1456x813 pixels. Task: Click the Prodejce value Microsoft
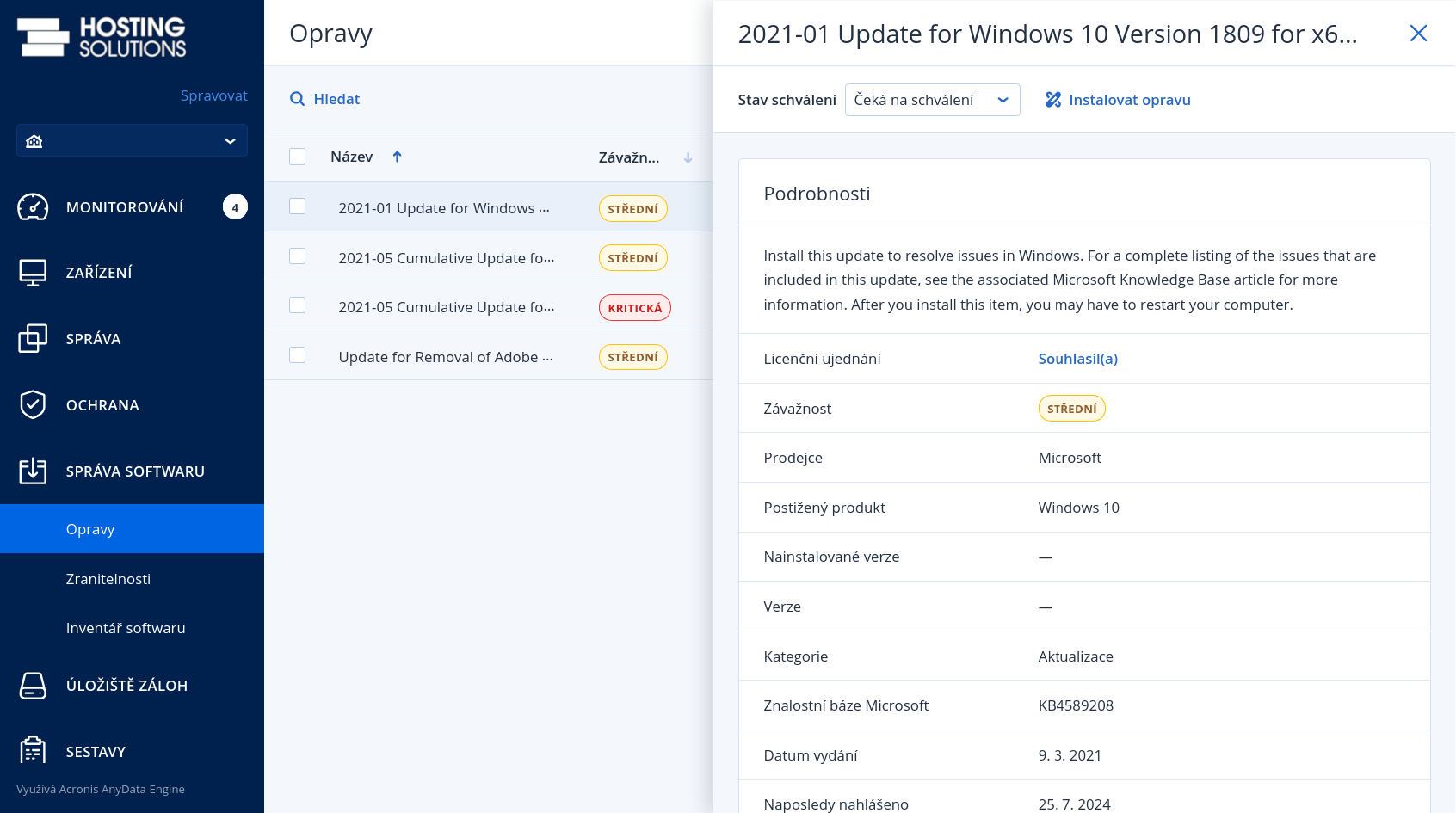coord(1070,458)
